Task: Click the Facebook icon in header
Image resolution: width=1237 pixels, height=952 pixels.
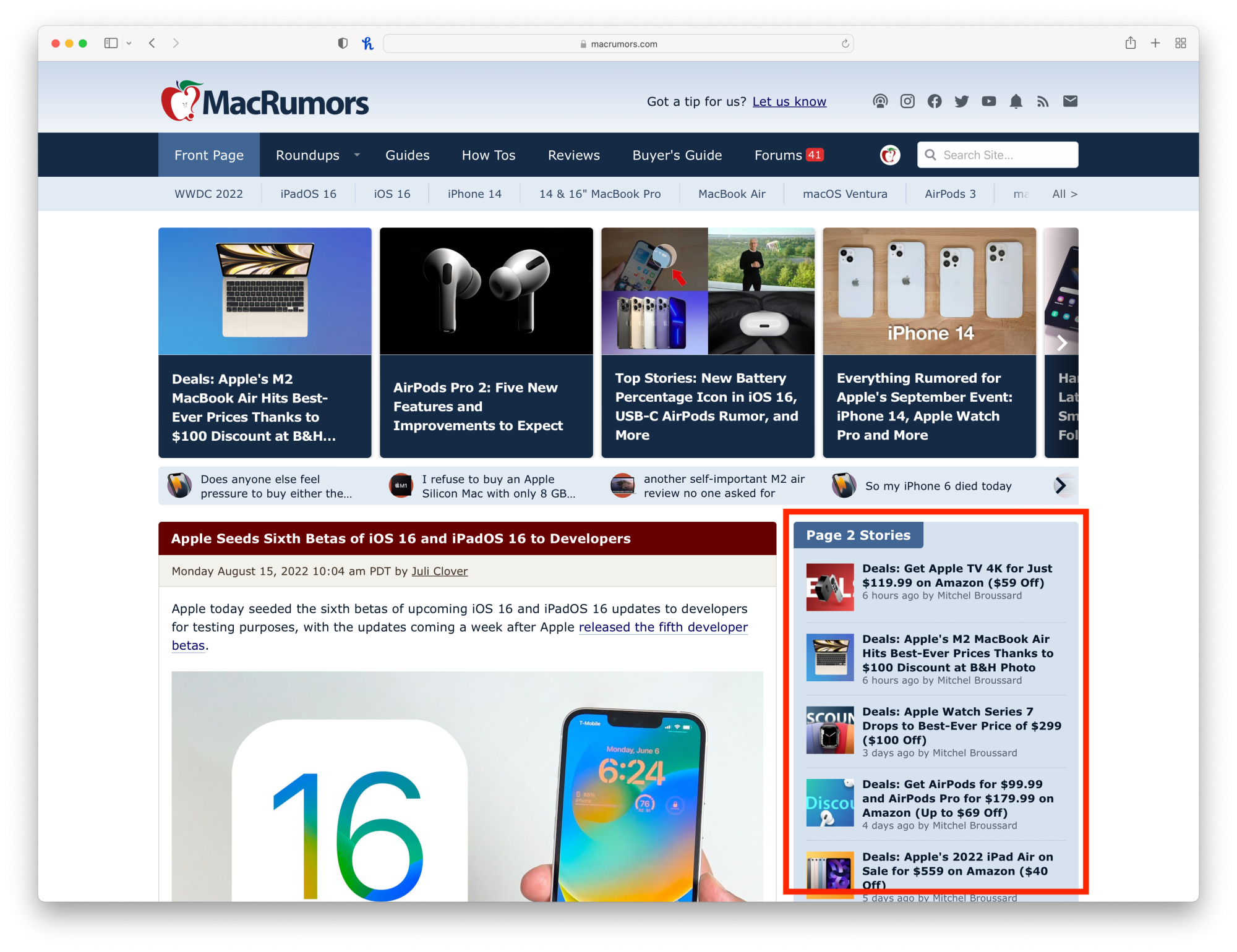Action: point(935,101)
